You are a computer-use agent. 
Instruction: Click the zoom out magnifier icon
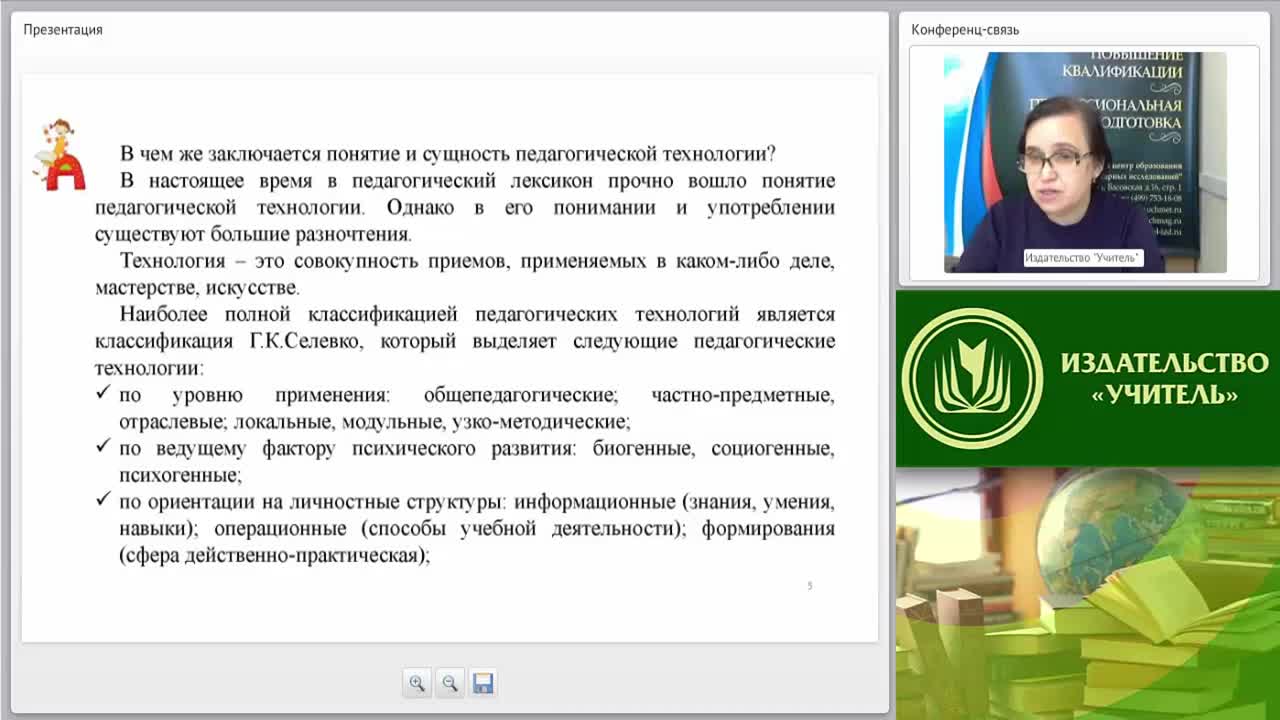point(450,683)
